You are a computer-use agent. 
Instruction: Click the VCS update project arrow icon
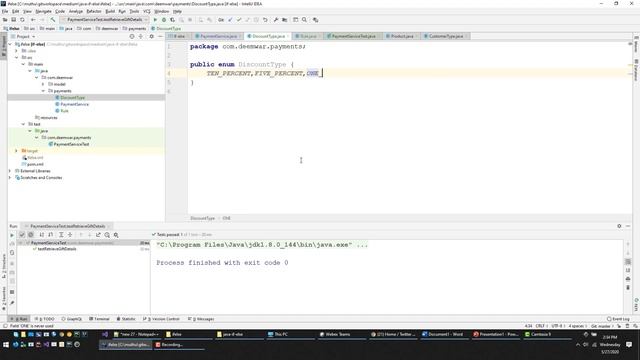pos(230,20)
